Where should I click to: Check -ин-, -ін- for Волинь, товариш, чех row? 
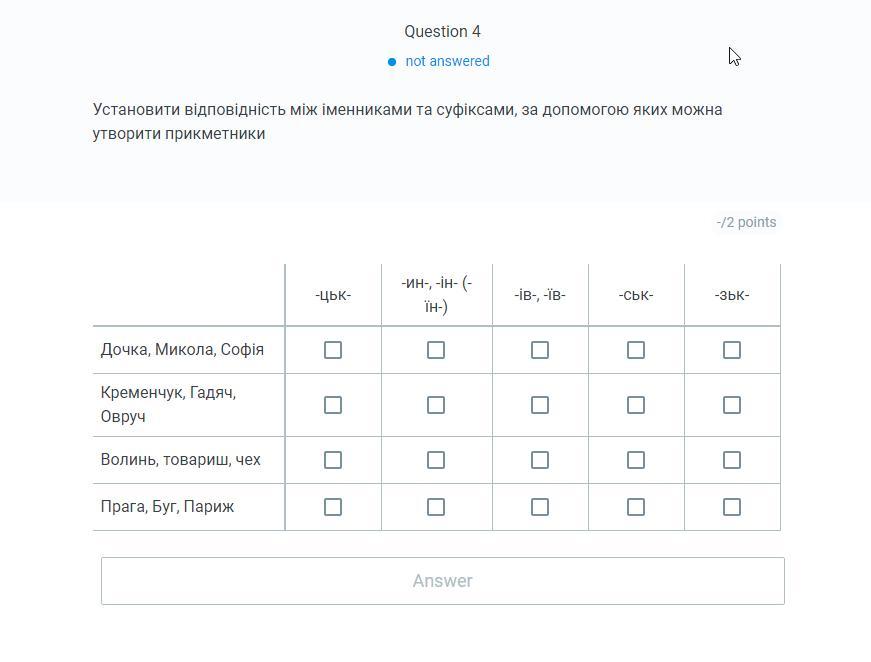point(436,460)
